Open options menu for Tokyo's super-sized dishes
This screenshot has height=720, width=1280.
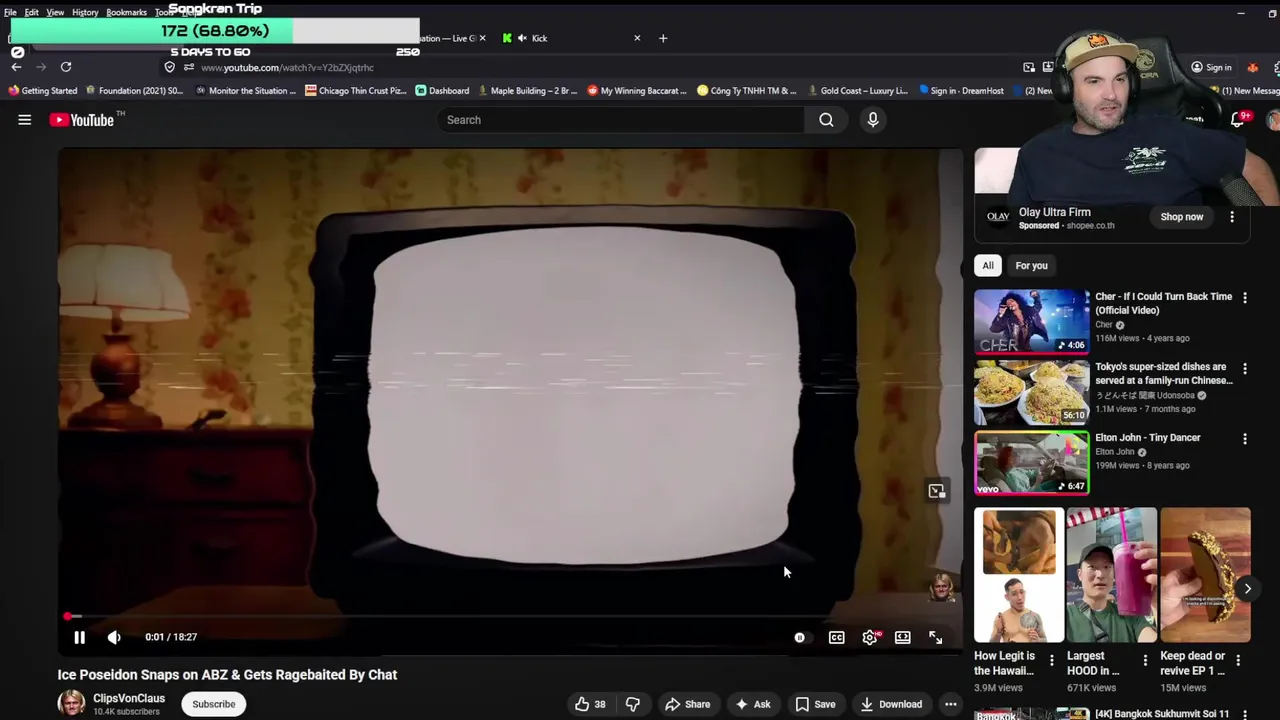pos(1245,368)
